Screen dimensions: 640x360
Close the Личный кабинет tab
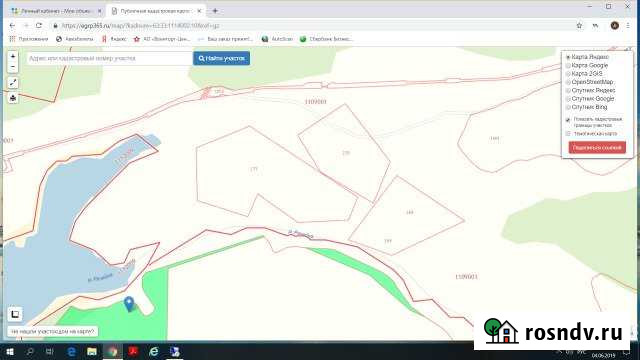point(99,11)
